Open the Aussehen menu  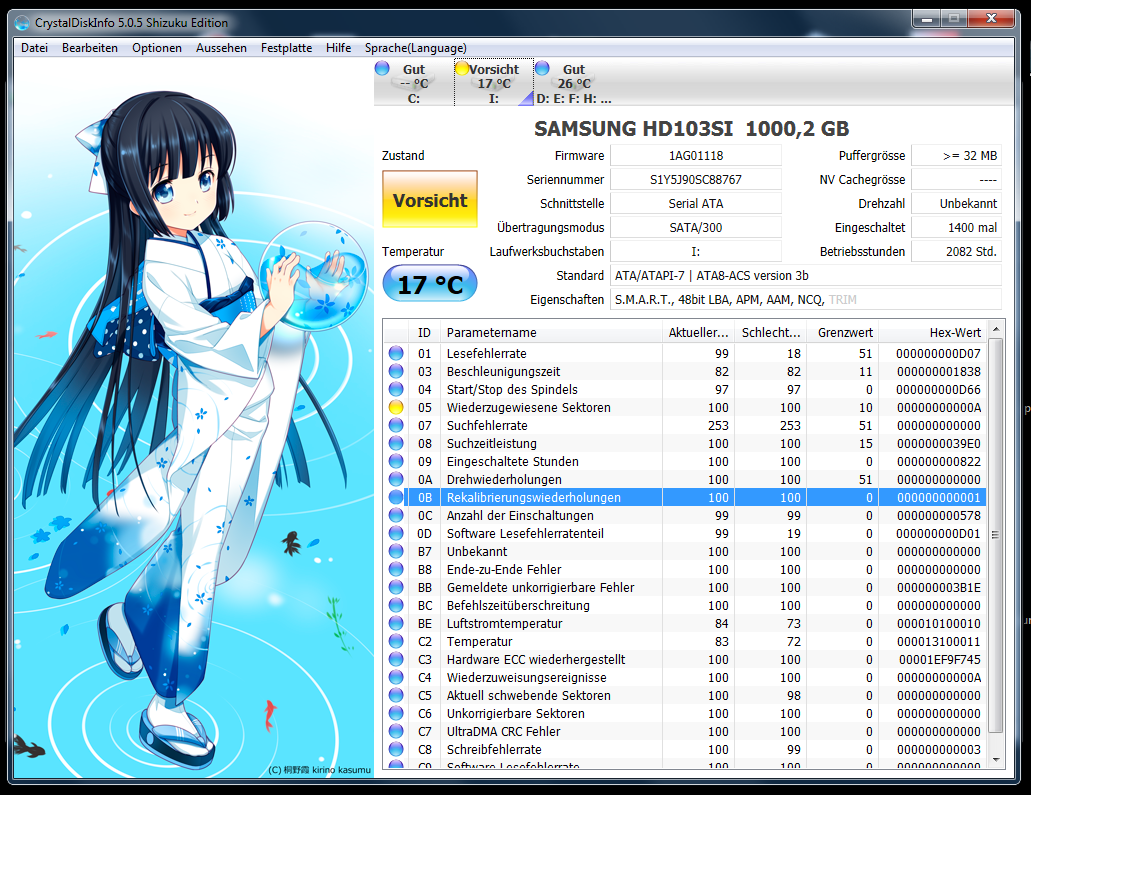point(221,48)
